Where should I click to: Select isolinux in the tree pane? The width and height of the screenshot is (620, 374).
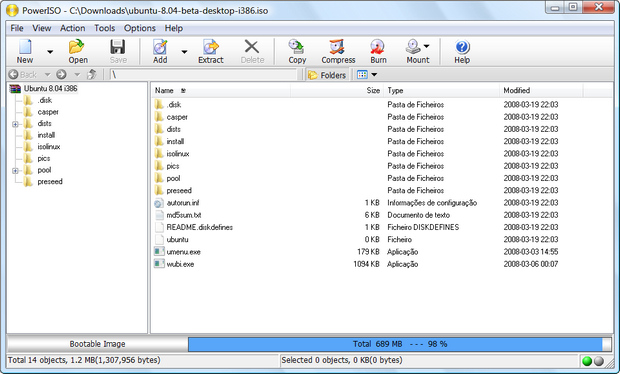49,147
